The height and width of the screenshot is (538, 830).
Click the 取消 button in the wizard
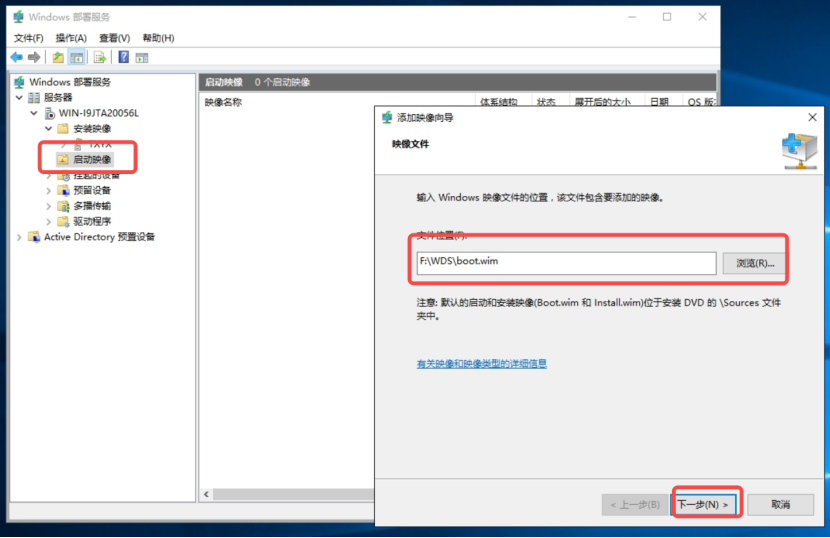point(780,505)
